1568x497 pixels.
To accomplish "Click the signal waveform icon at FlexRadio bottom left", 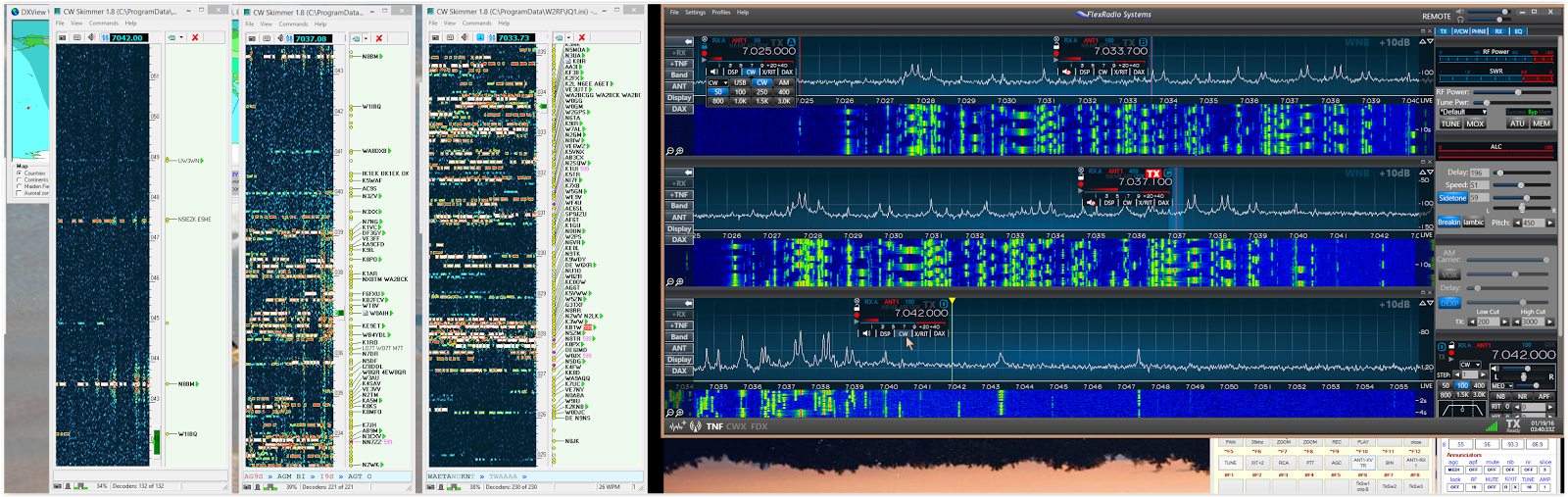I will coord(677,426).
